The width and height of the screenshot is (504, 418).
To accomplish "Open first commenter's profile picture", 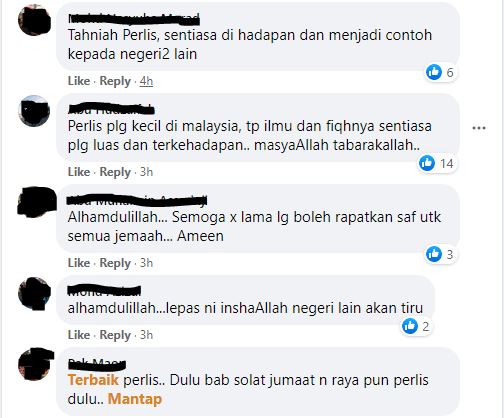I will 34,20.
